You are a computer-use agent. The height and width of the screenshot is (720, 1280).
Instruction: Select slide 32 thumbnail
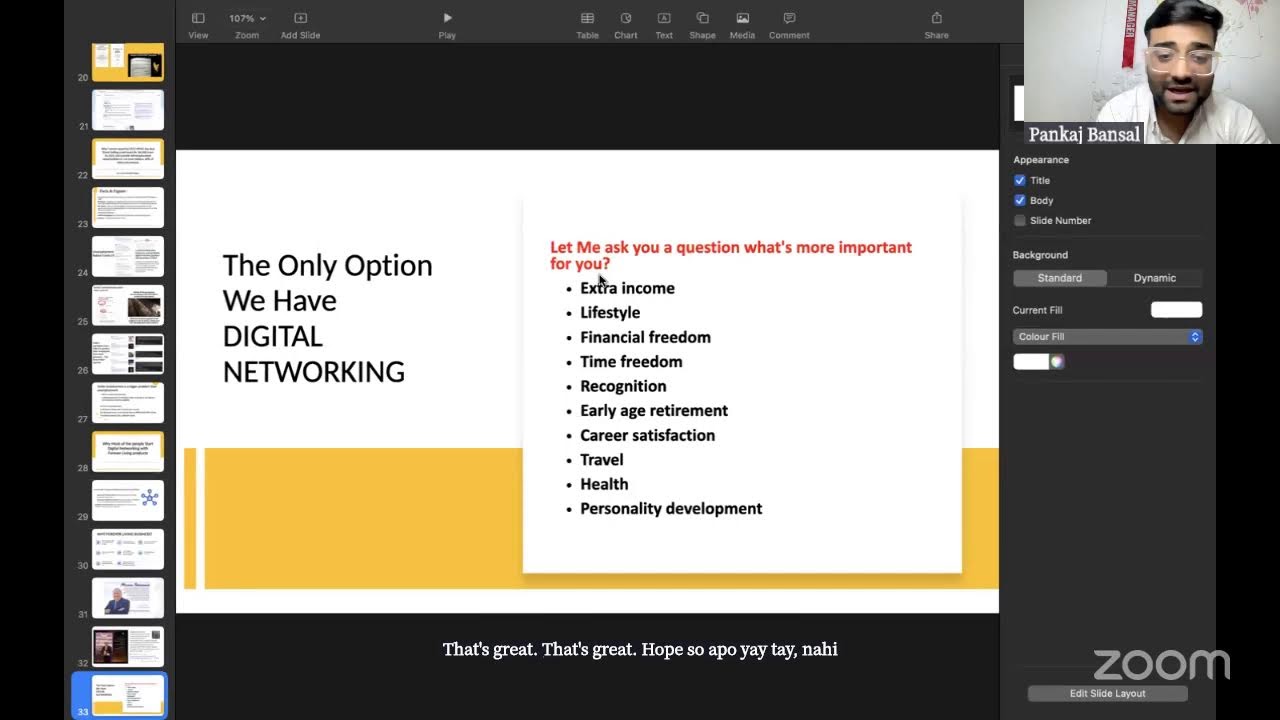tap(128, 647)
